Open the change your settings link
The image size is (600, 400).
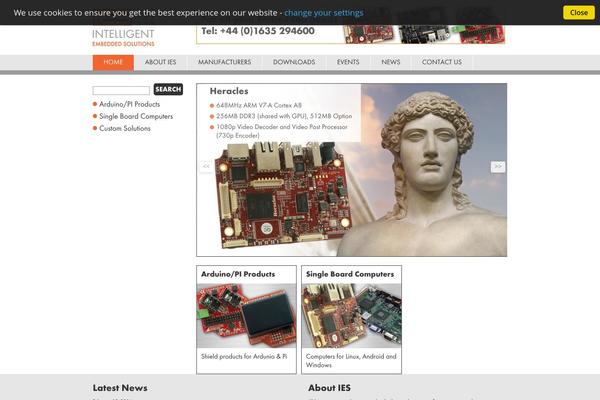(324, 13)
